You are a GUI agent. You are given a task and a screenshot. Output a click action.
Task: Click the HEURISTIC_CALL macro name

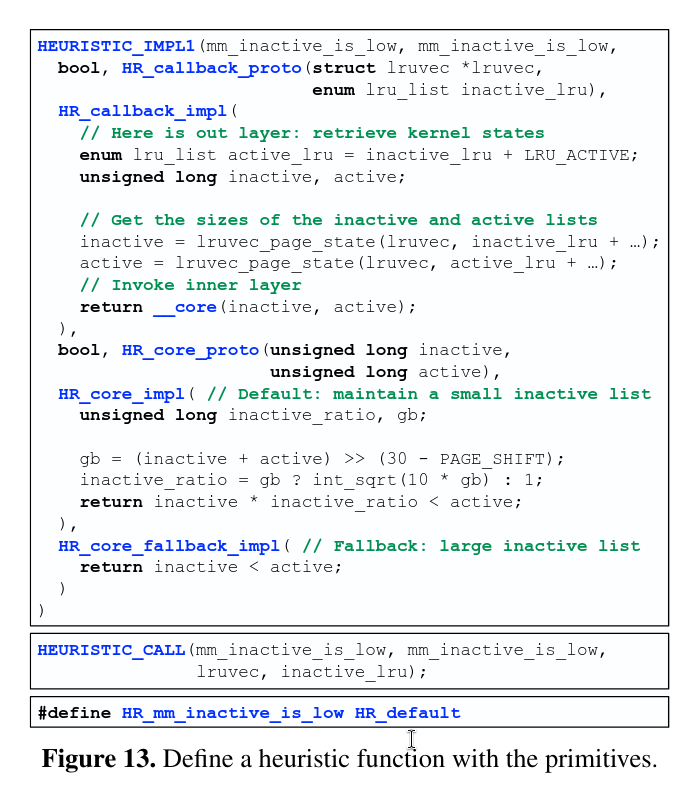[111, 650]
